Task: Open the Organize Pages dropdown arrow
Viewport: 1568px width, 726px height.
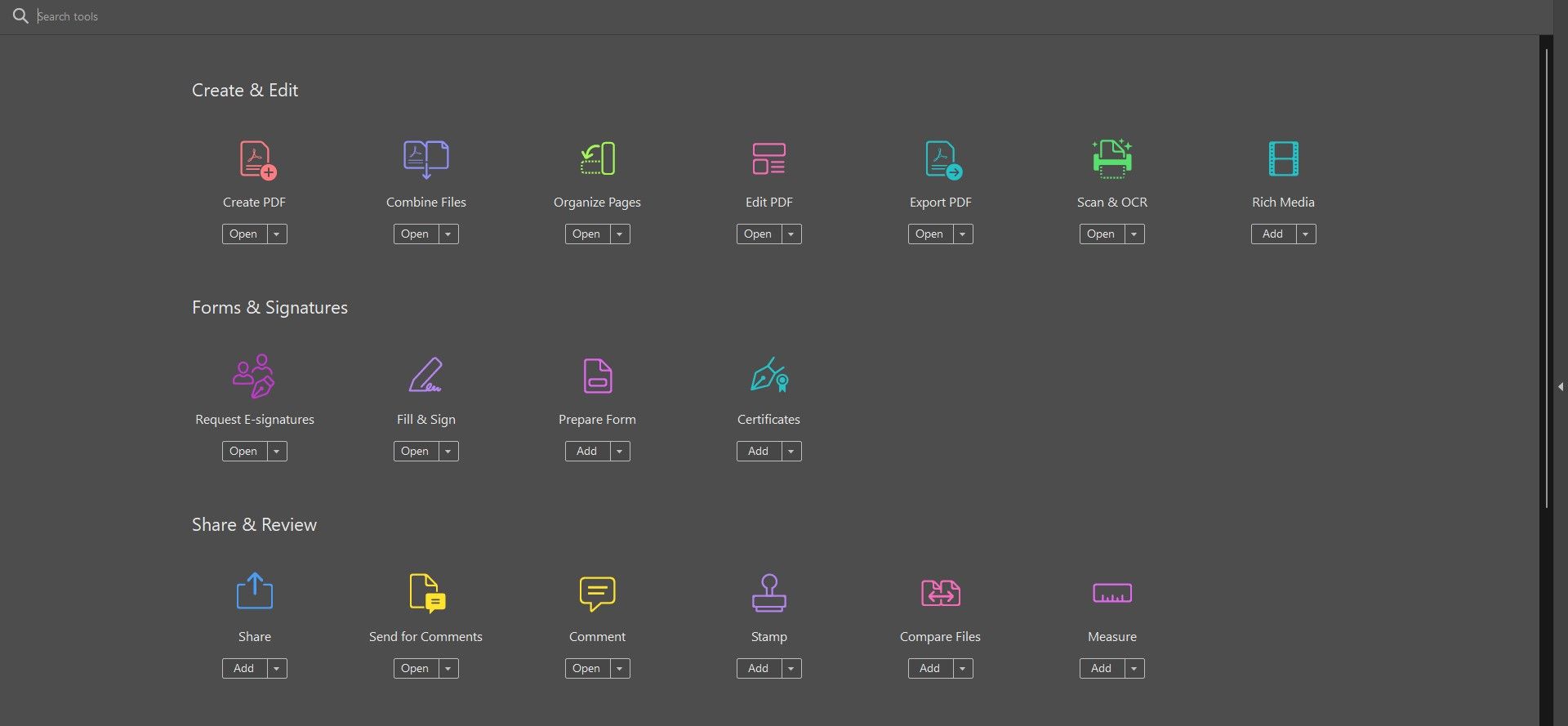Action: (x=620, y=234)
